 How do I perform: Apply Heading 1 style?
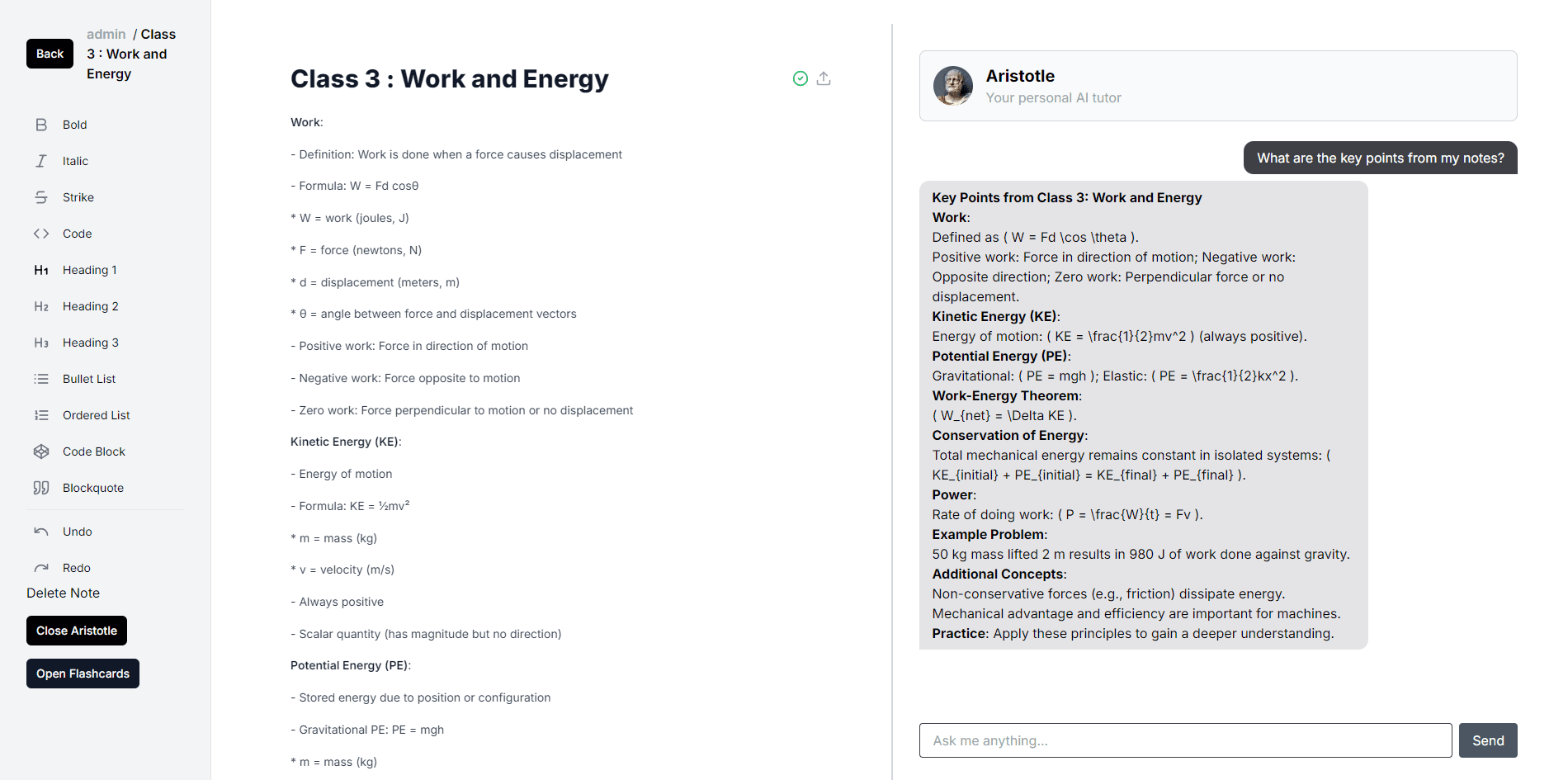click(41, 270)
